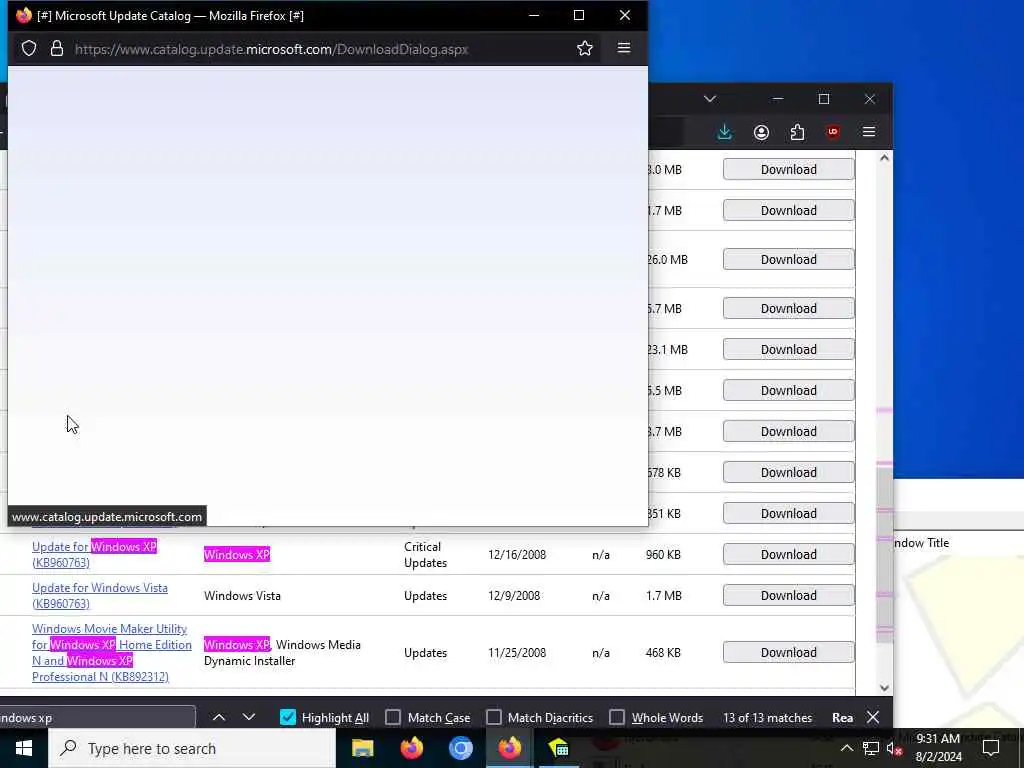Toggle the Highlight All checkbox

(287, 717)
